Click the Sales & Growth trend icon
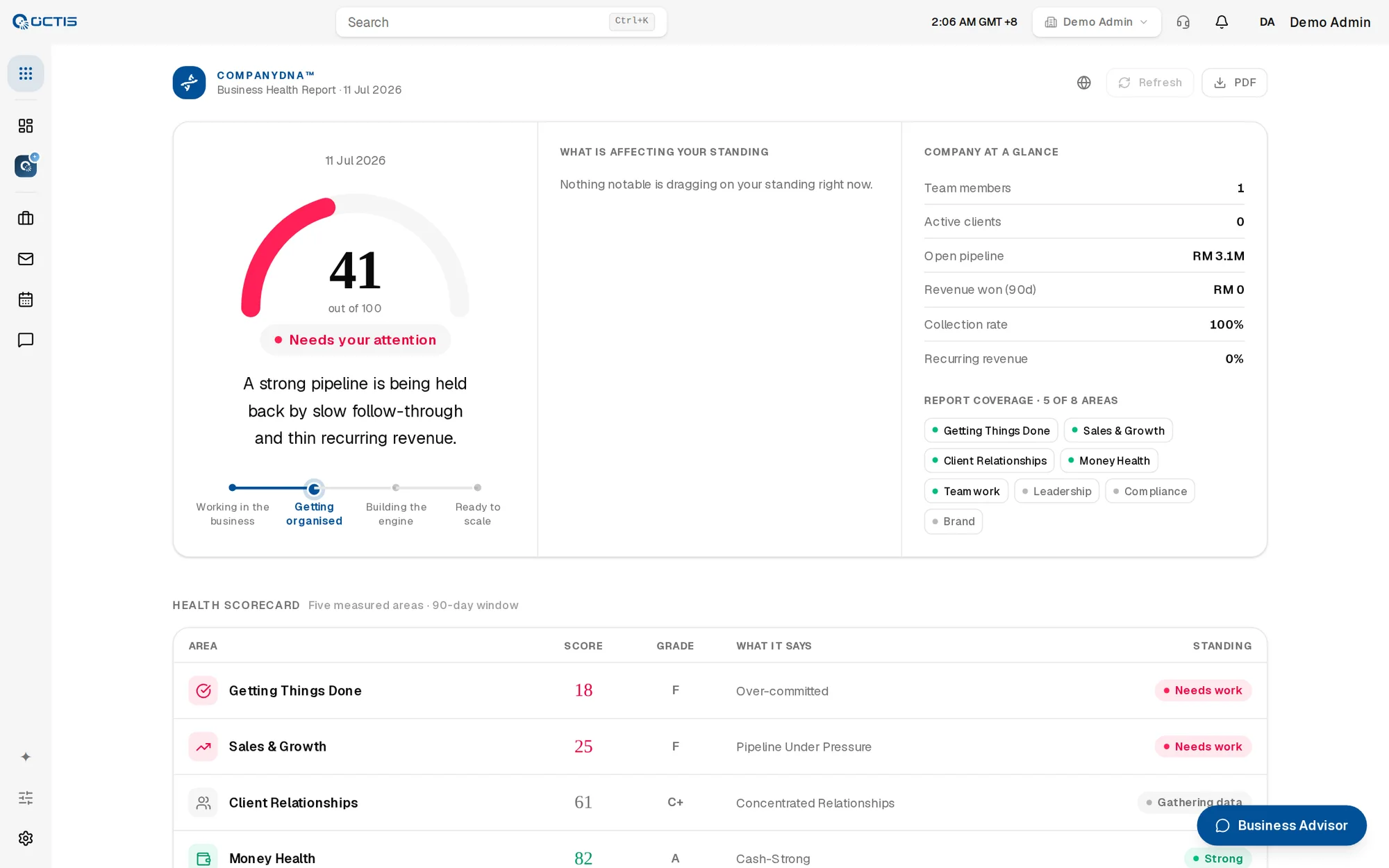Viewport: 1389px width, 868px height. pyautogui.click(x=203, y=746)
